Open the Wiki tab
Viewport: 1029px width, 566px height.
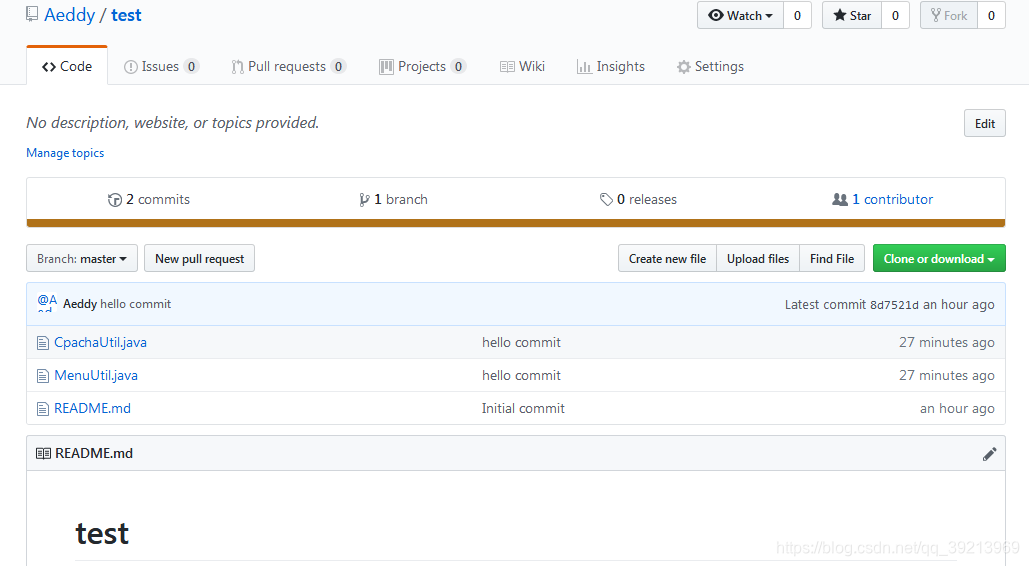(x=522, y=66)
